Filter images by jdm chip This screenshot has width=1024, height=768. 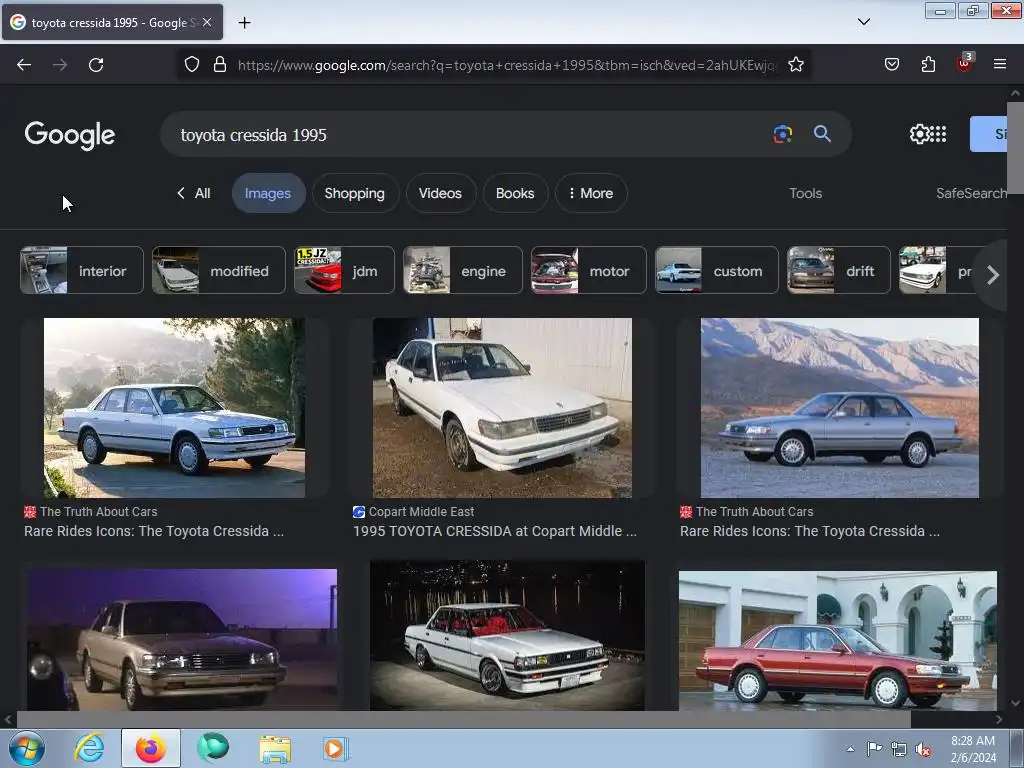pyautogui.click(x=344, y=270)
